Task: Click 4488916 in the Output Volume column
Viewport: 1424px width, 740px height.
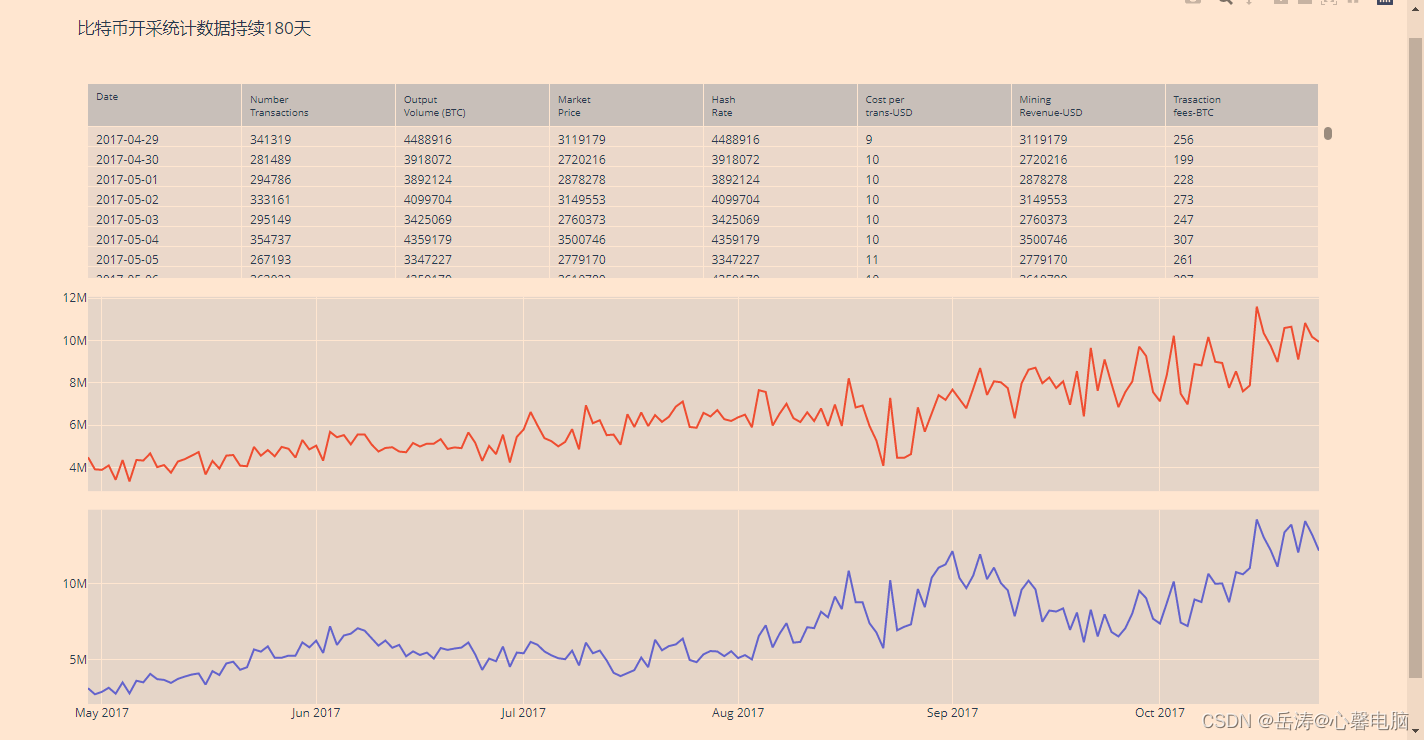Action: (x=428, y=140)
